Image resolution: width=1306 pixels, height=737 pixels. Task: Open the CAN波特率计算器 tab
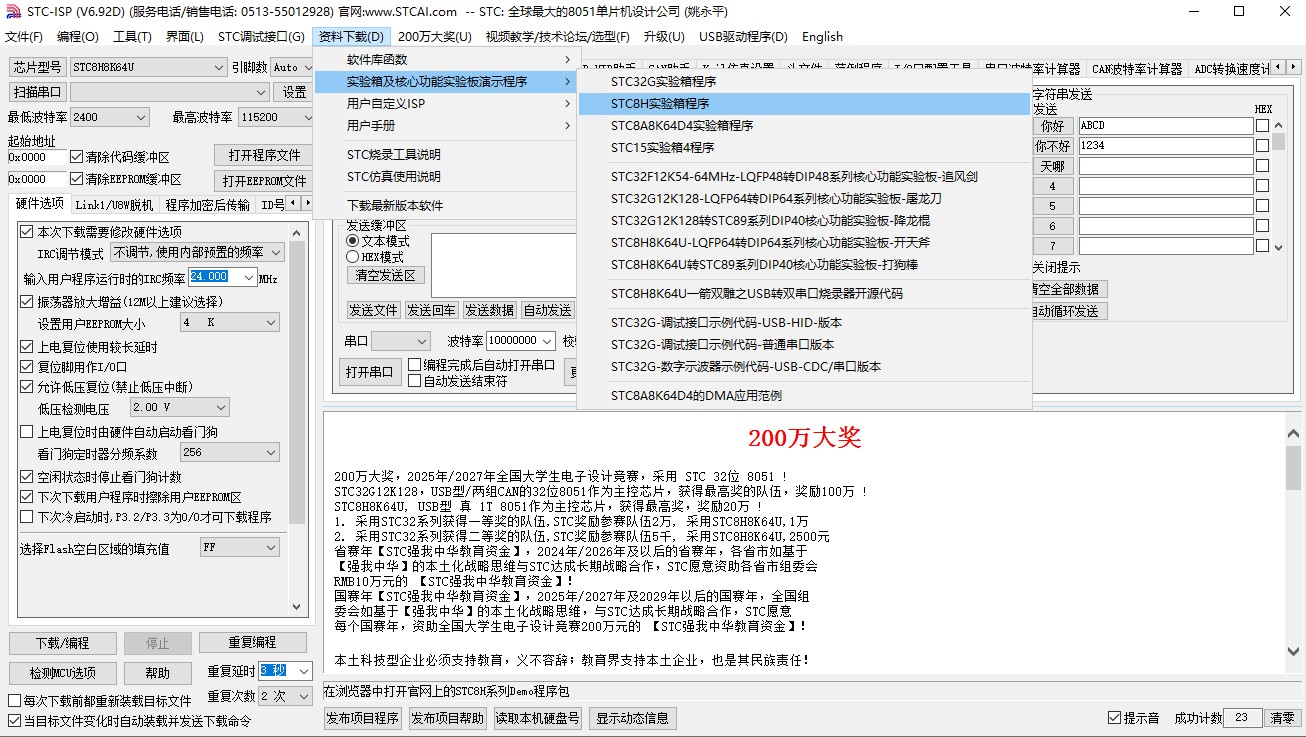pyautogui.click(x=1137, y=69)
